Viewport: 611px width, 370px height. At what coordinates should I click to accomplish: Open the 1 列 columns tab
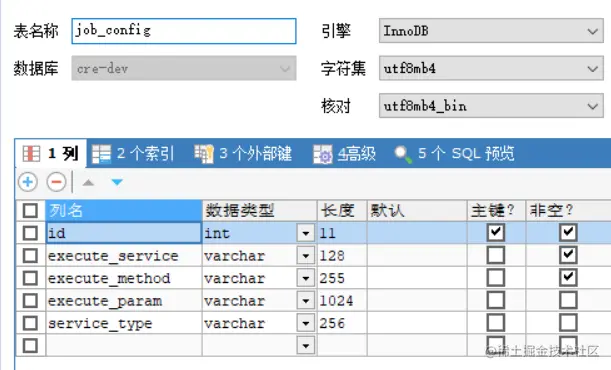[x=51, y=153]
